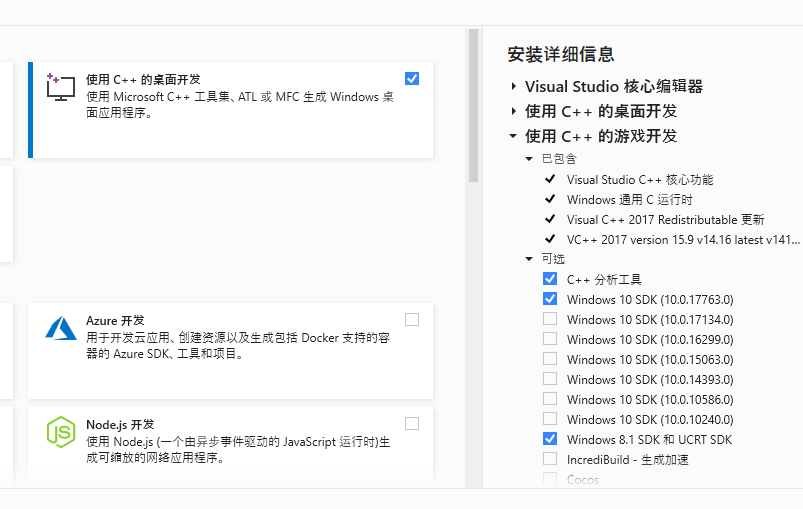
Task: Enable Windows 10 SDK (10.0.16299.0)
Action: [x=550, y=338]
